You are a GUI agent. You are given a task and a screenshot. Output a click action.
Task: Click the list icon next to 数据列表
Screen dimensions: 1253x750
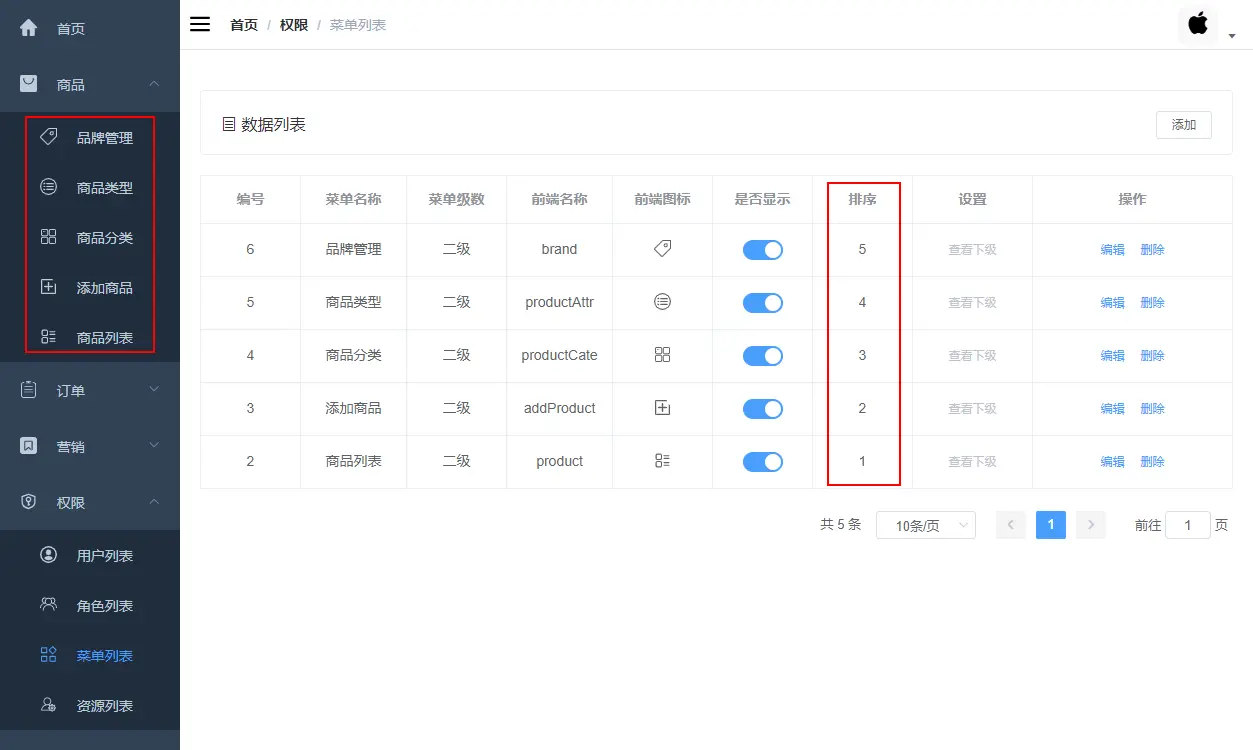point(229,125)
